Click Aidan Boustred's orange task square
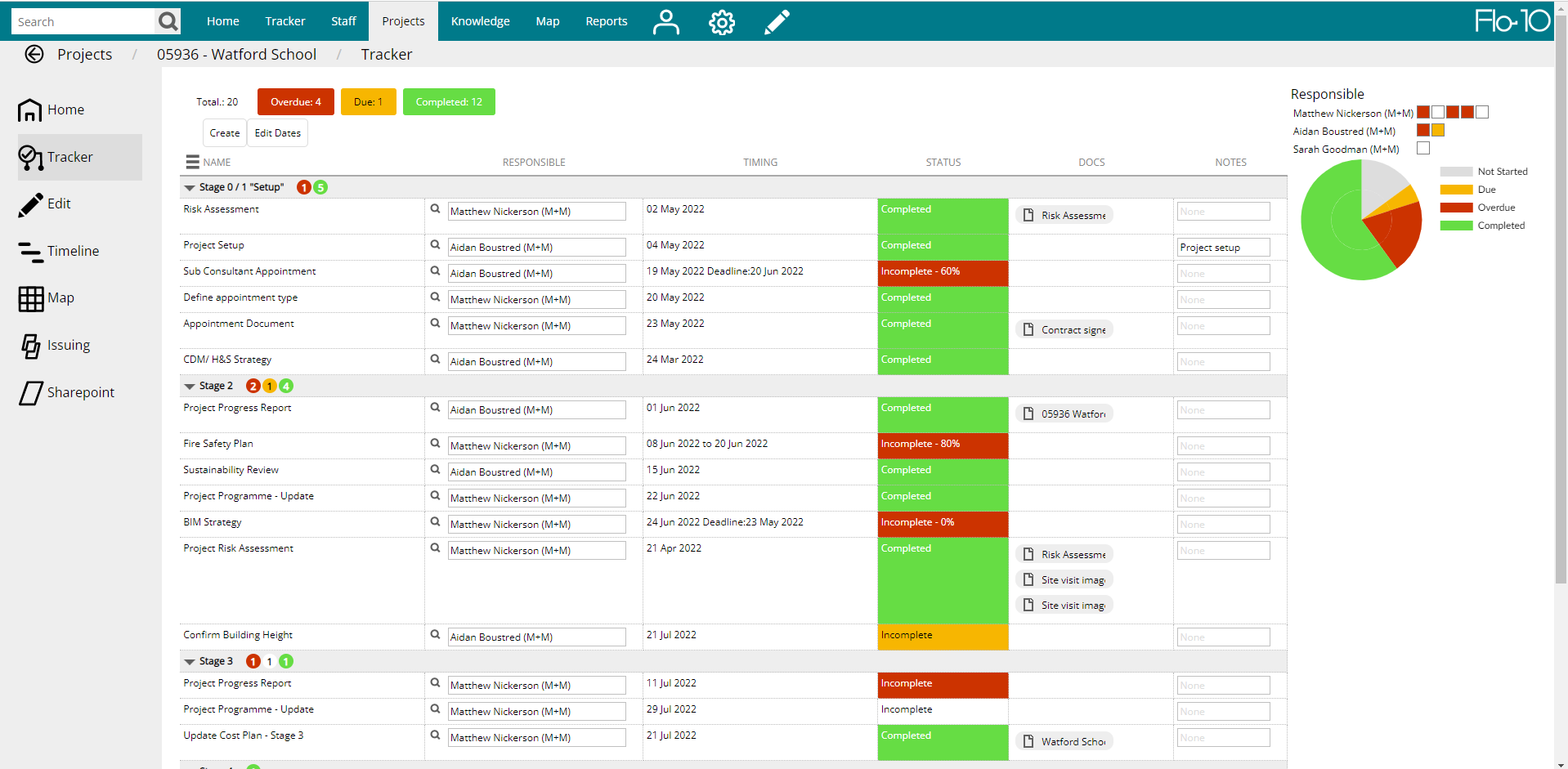Image resolution: width=1568 pixels, height=769 pixels. tap(1438, 130)
